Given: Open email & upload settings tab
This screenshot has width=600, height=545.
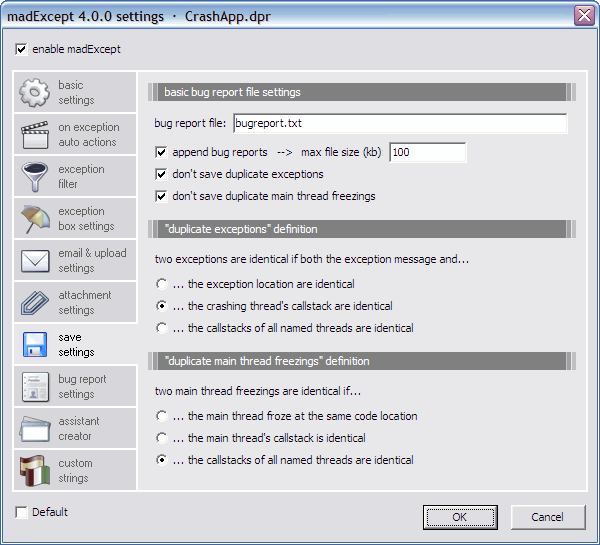Looking at the screenshot, I should pos(75,261).
